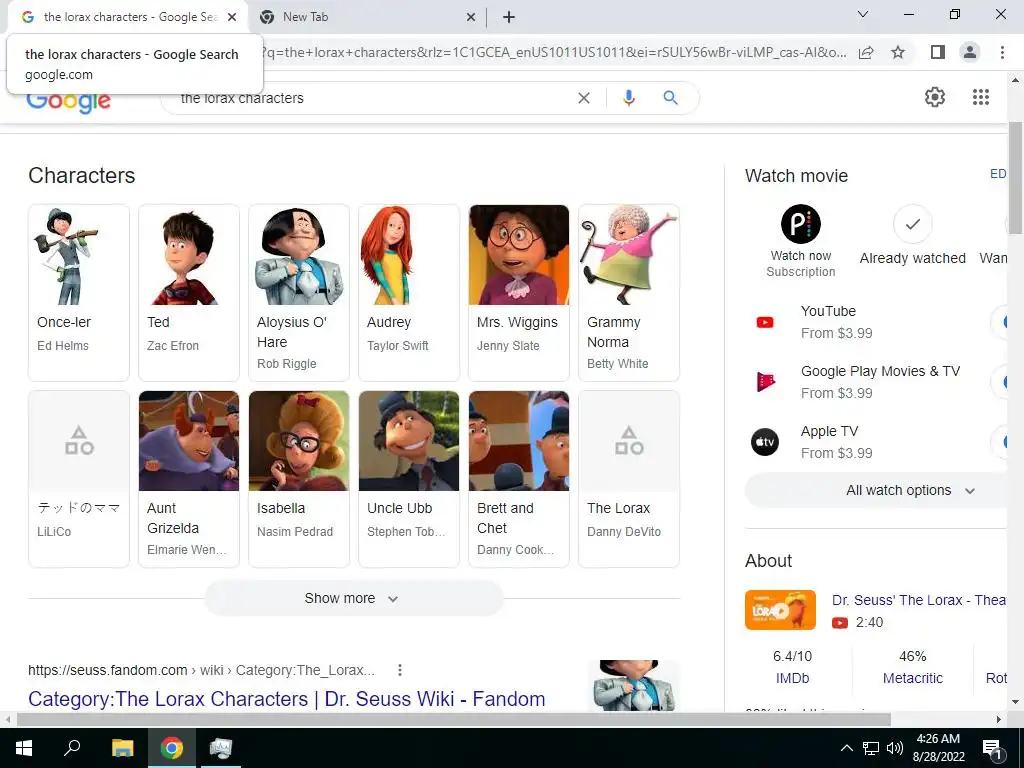Close the New Tab tab
Screen dimensions: 1024x768
point(471,18)
